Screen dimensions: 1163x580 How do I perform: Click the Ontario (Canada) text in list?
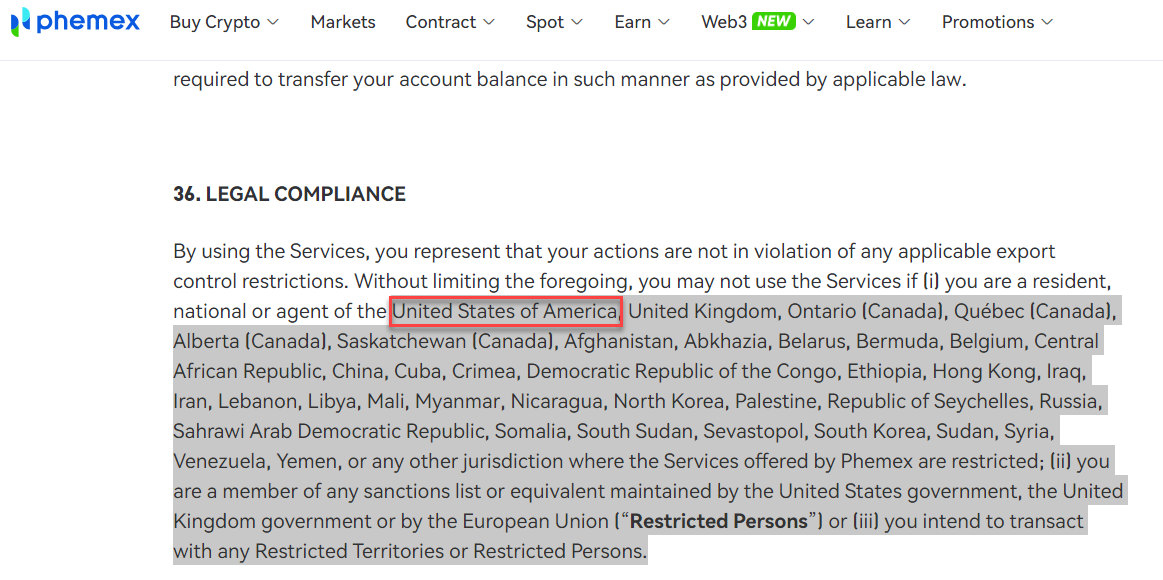(865, 312)
